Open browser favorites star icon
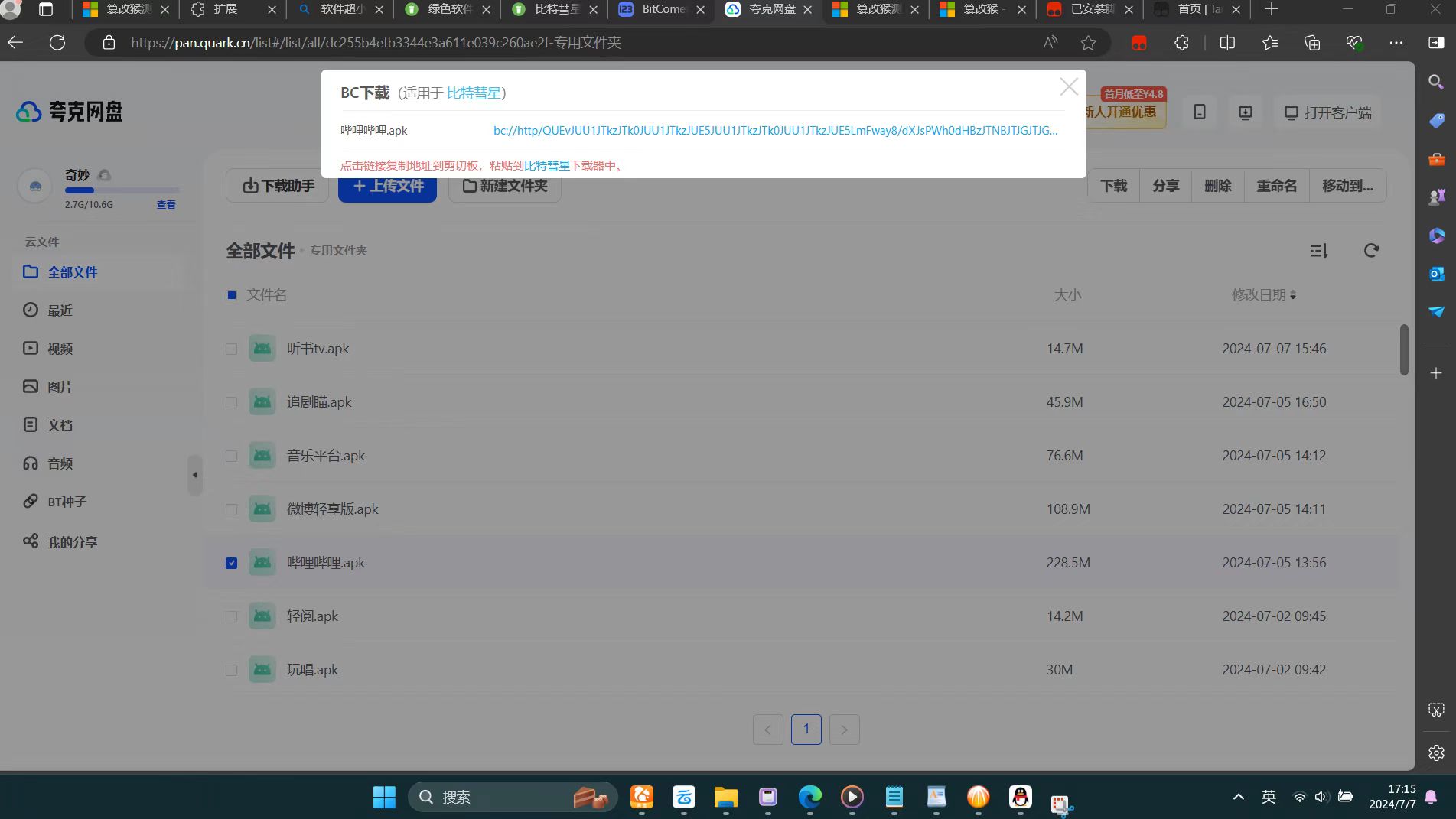The height and width of the screenshot is (819, 1456). coord(1088,43)
